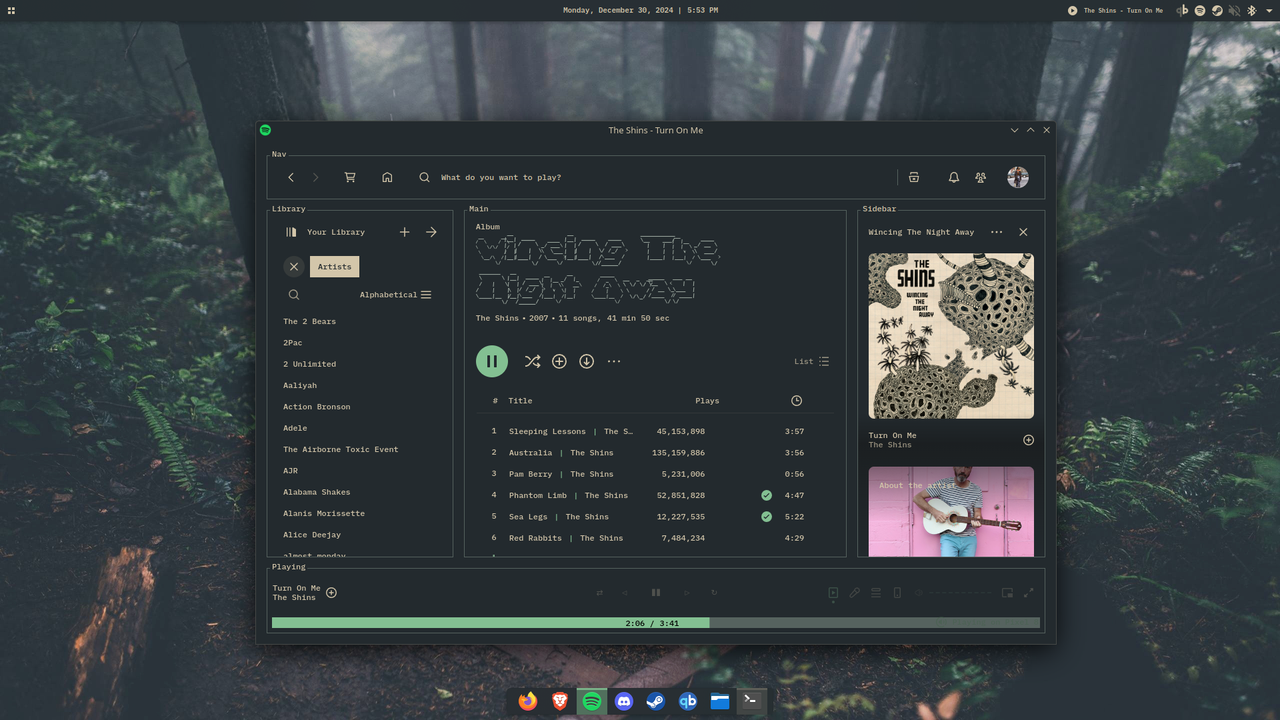This screenshot has width=1280, height=720.
Task: Go to Home via the house icon
Action: point(387,177)
